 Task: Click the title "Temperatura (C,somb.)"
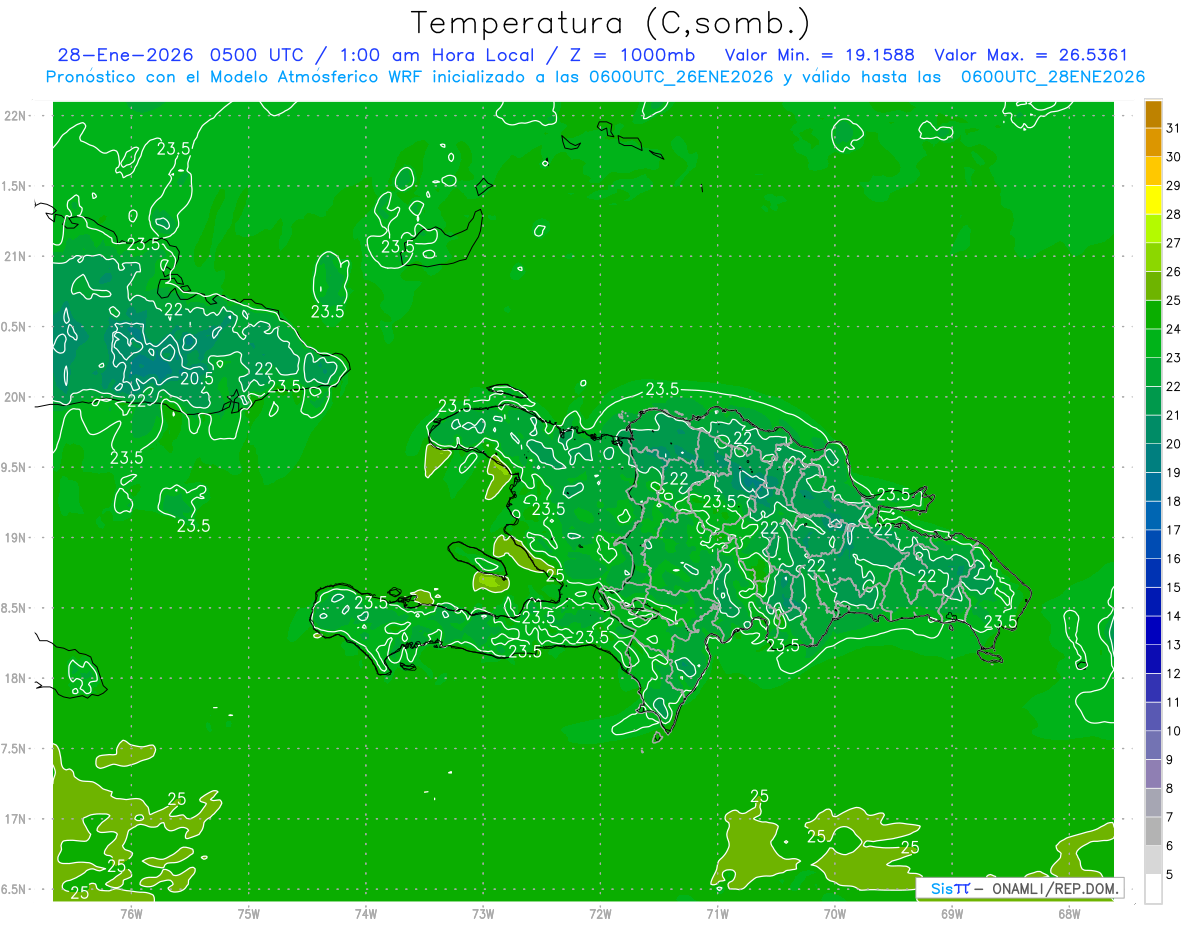pyautogui.click(x=611, y=24)
